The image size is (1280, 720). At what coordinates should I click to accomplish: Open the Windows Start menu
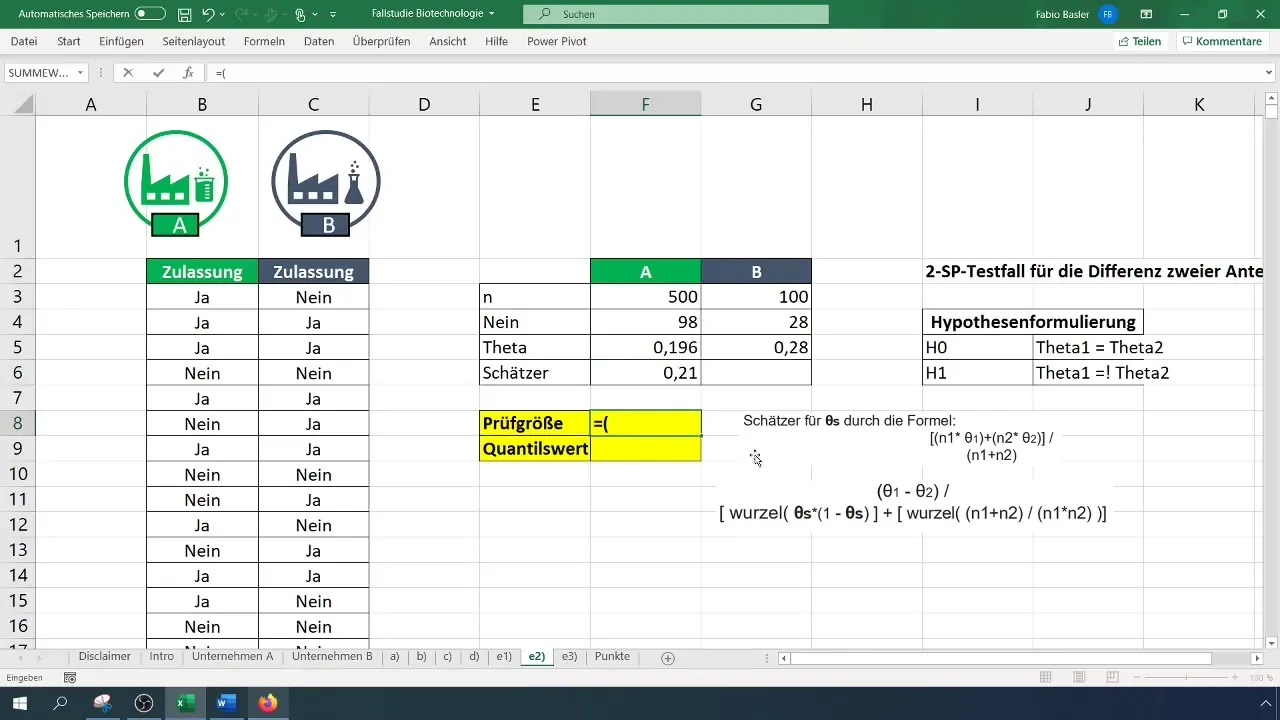(x=20, y=703)
